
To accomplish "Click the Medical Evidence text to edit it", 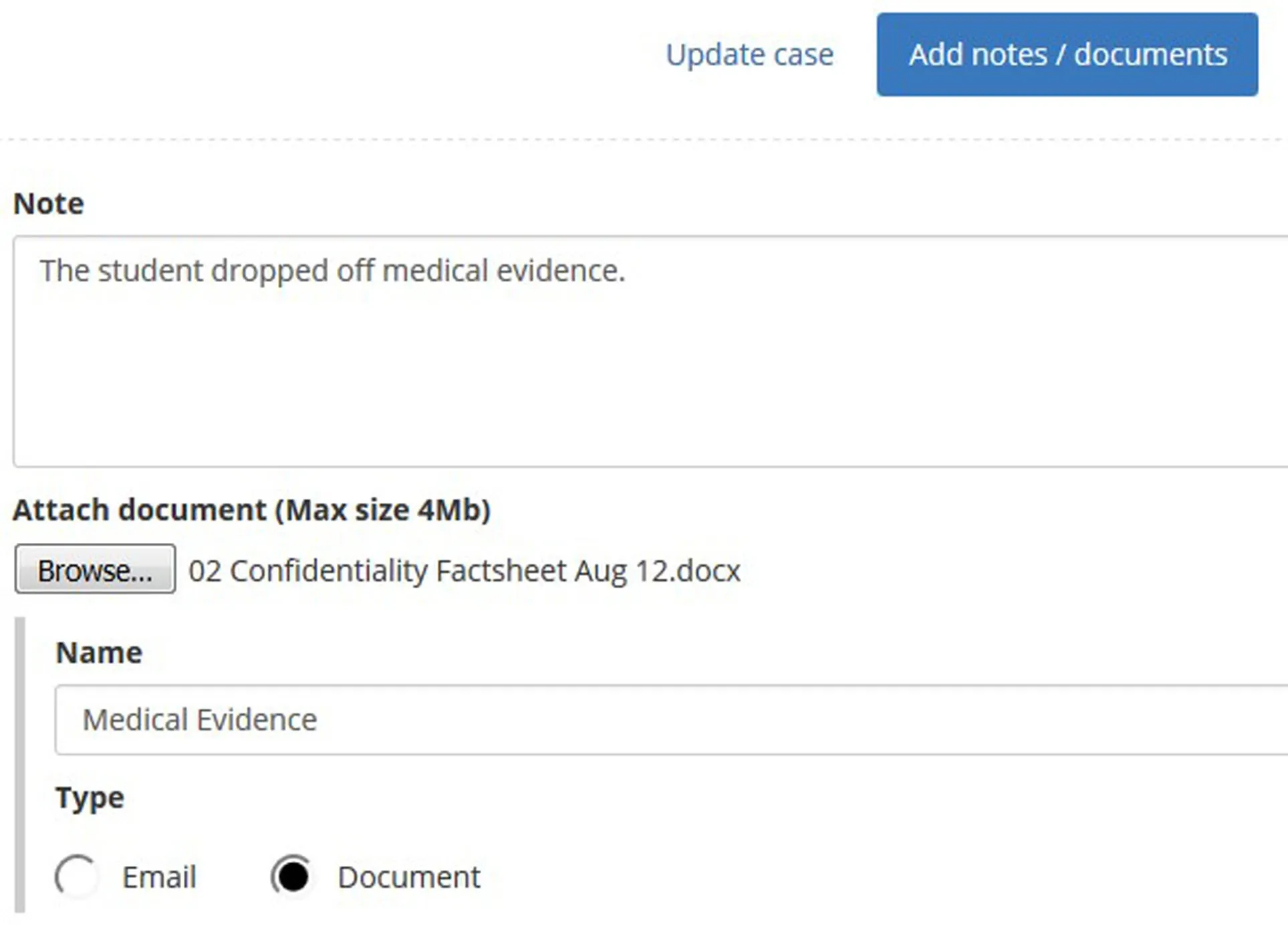I will (x=199, y=720).
